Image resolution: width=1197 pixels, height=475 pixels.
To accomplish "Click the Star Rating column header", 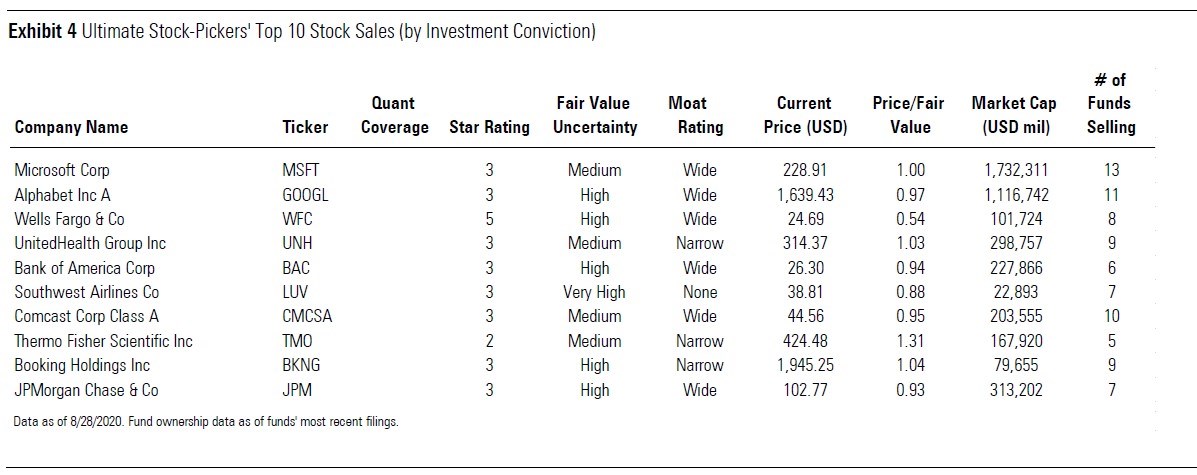I will [490, 127].
